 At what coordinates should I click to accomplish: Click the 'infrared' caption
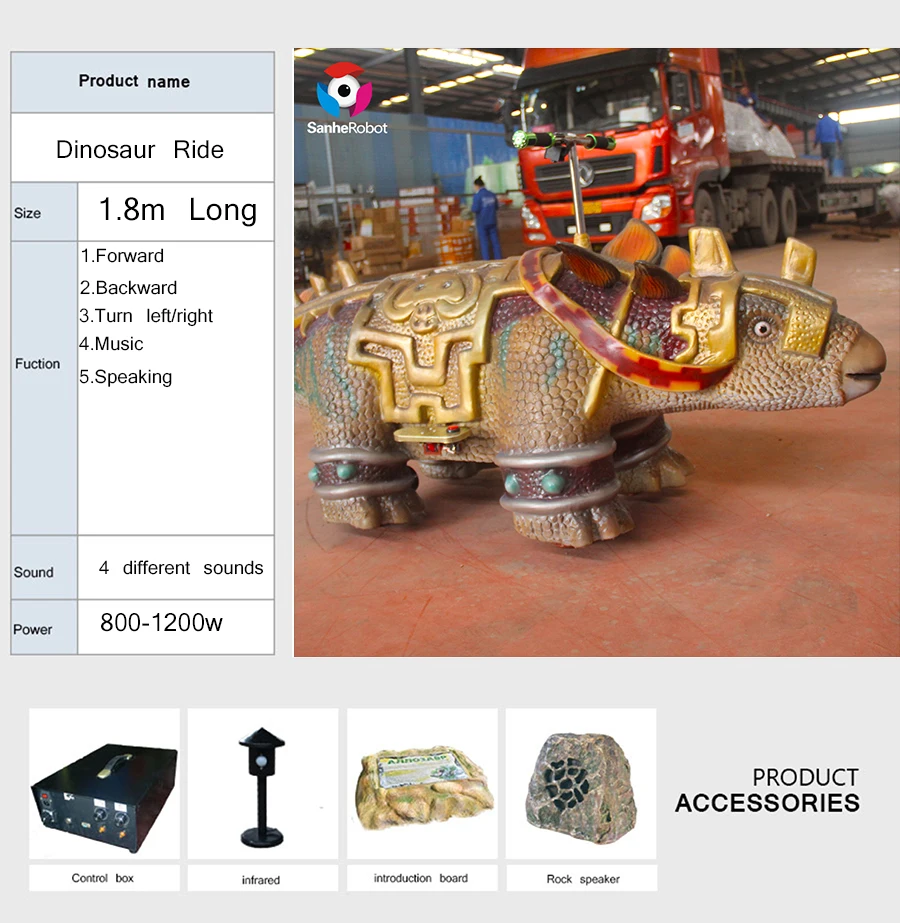click(x=261, y=880)
